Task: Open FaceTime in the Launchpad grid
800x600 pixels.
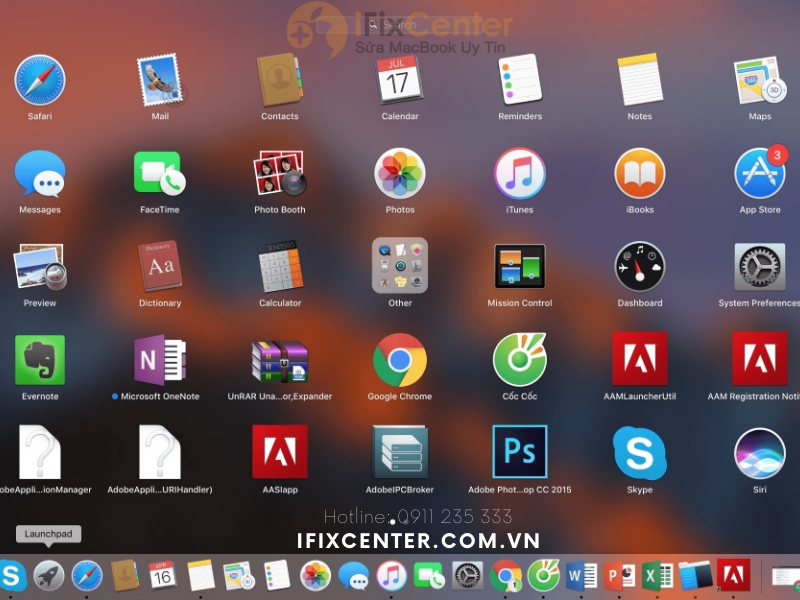Action: click(160, 173)
